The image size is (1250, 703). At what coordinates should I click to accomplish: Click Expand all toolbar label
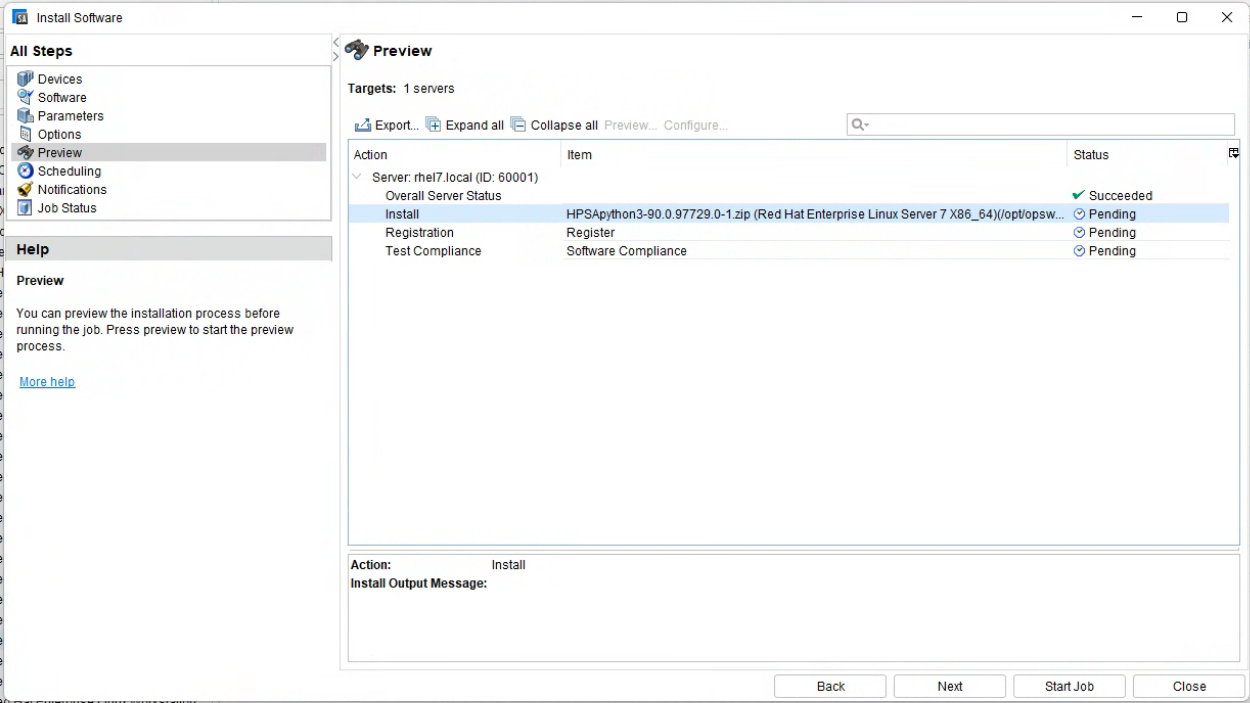(x=474, y=125)
